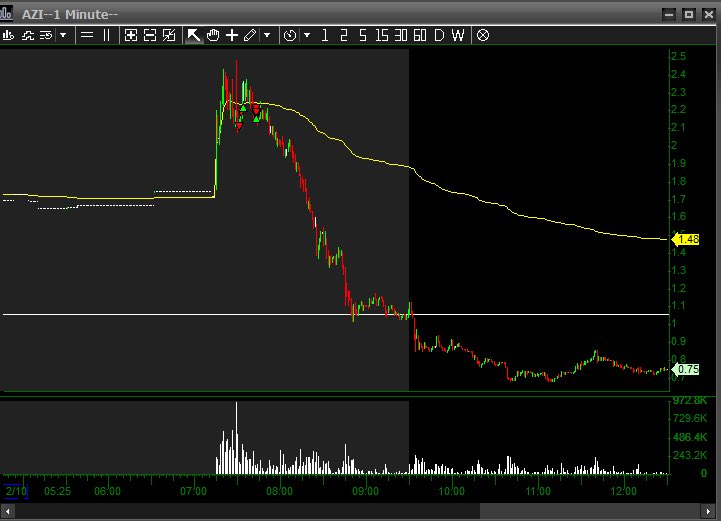Select the crosshair plus tool
This screenshot has height=521, width=721.
pos(232,35)
